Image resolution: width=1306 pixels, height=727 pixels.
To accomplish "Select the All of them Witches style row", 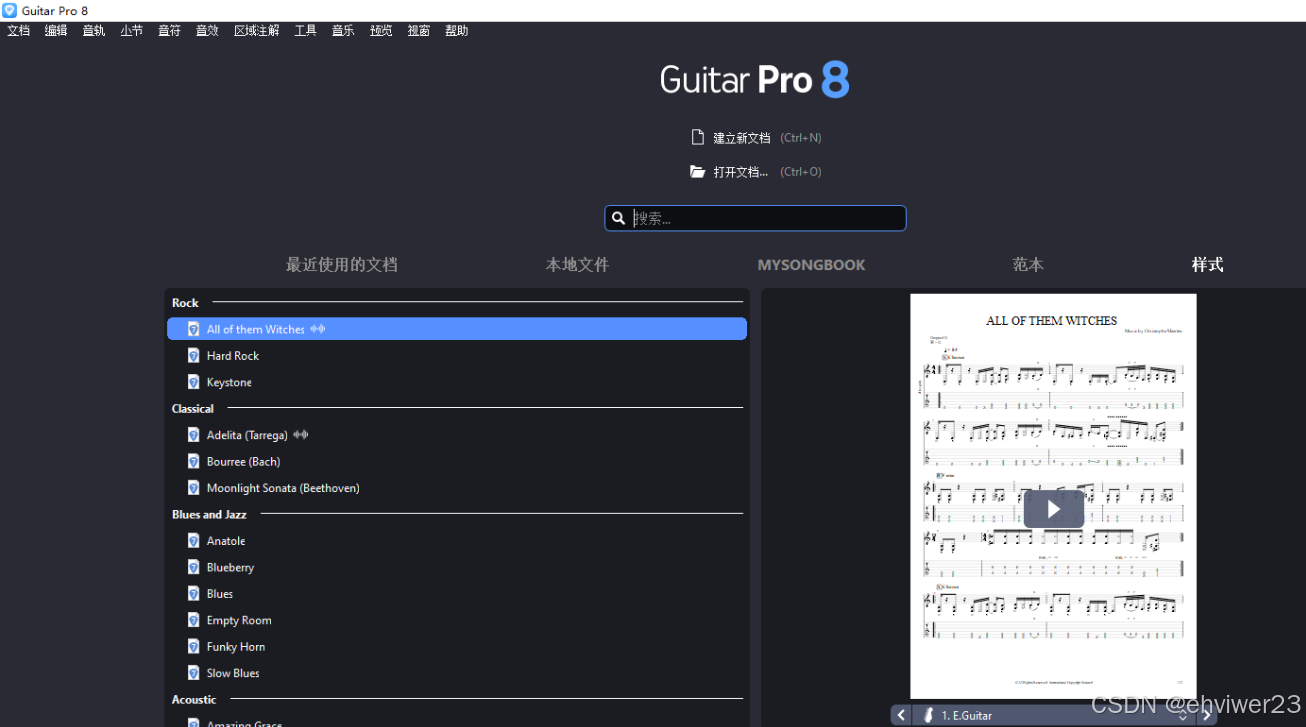I will pyautogui.click(x=457, y=329).
